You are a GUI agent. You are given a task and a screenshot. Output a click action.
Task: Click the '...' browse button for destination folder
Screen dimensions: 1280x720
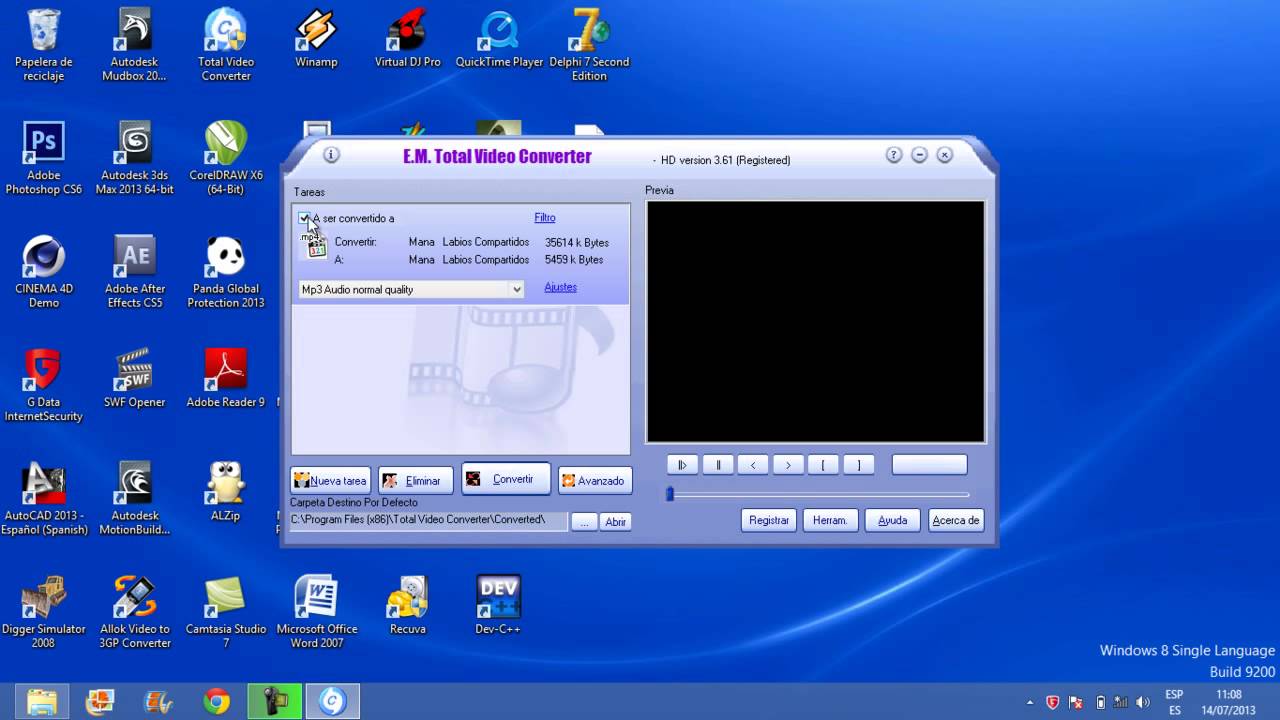(x=584, y=522)
